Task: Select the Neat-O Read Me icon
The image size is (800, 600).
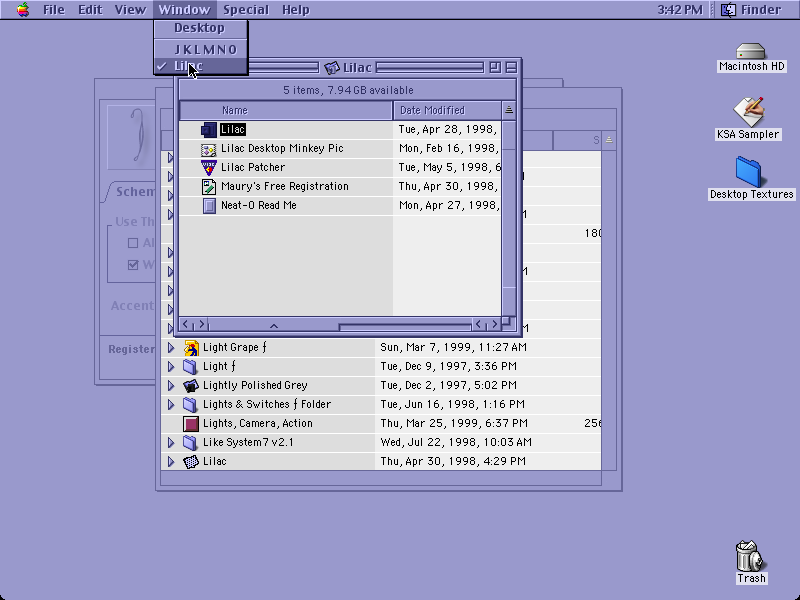Action: pos(209,206)
